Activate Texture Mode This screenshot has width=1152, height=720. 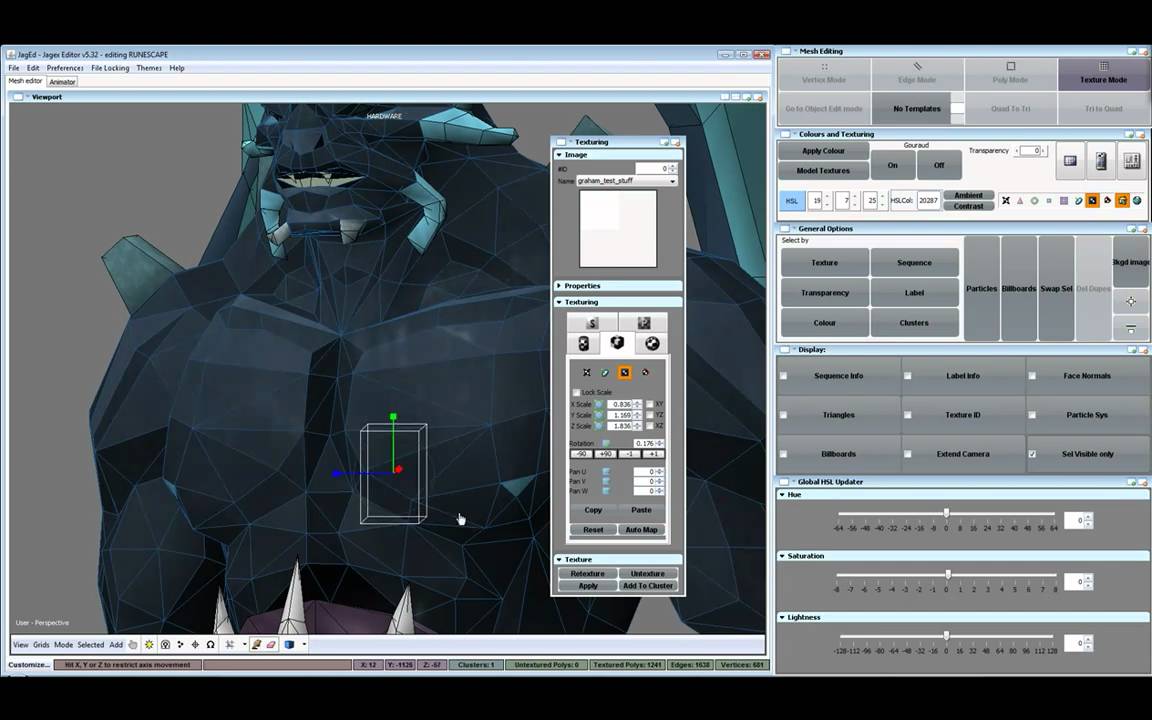(1104, 74)
